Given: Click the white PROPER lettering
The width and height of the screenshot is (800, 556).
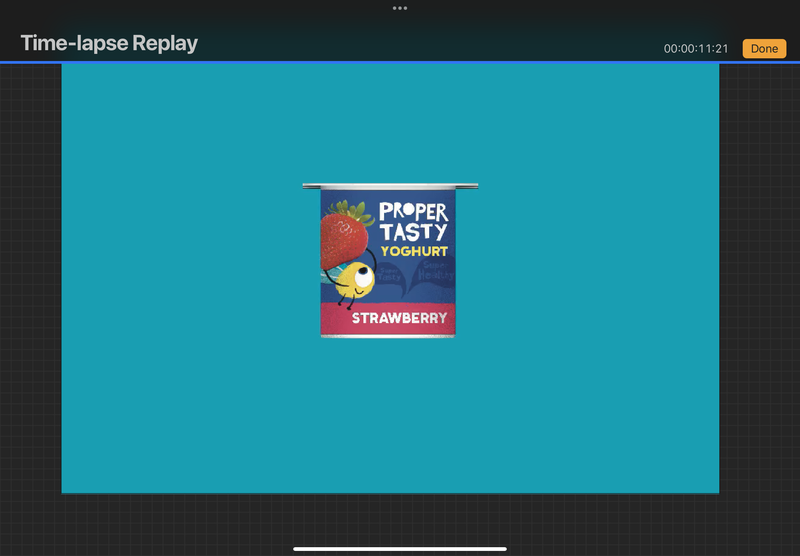Looking at the screenshot, I should (x=413, y=211).
